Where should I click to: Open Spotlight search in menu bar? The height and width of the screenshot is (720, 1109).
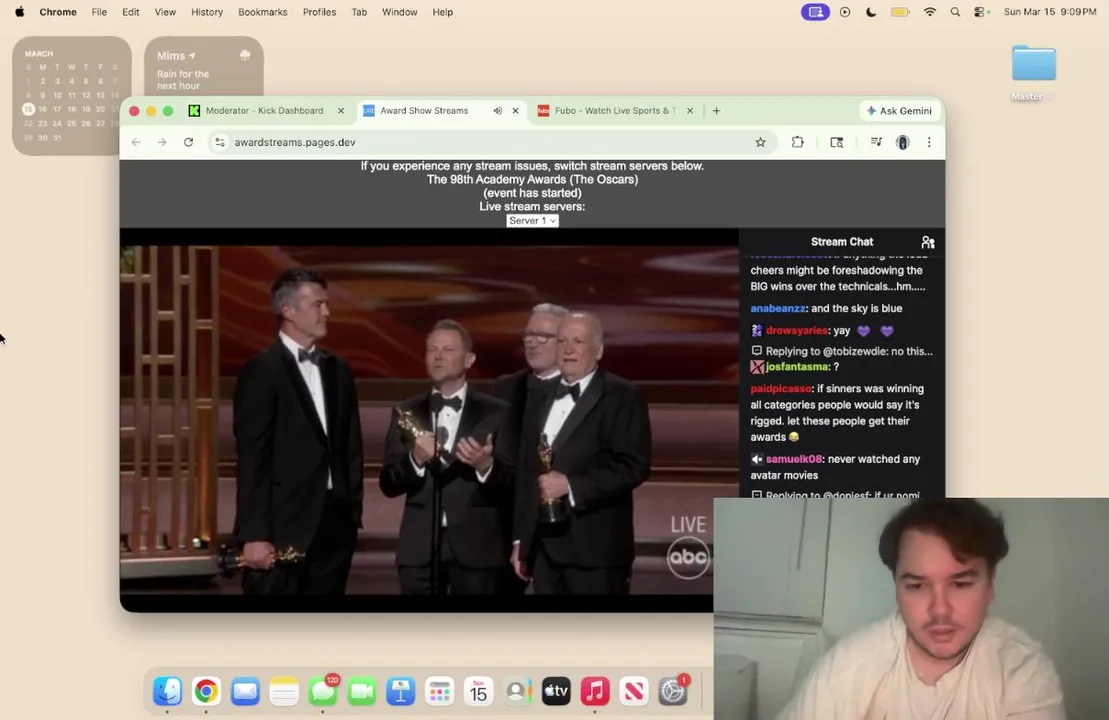tap(956, 12)
